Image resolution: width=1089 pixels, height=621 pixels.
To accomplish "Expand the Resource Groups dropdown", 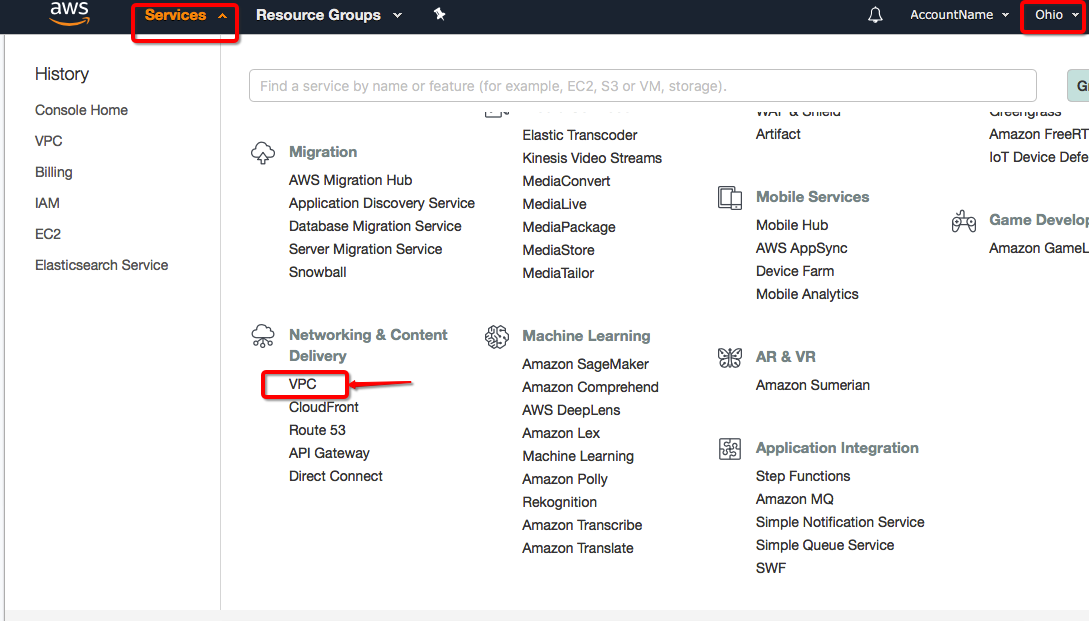I will click(x=328, y=16).
